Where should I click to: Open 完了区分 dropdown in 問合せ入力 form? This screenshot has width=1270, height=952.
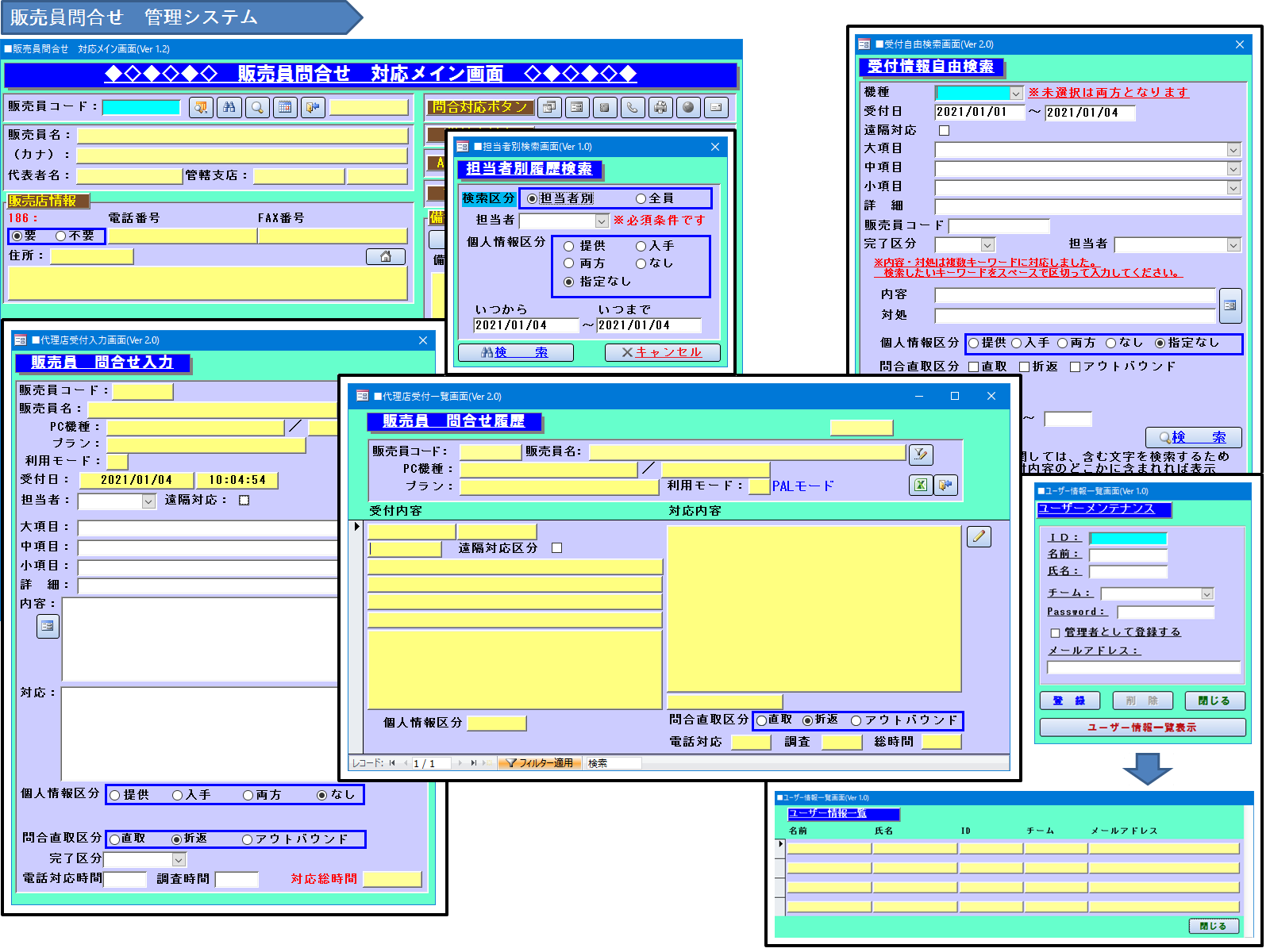pyautogui.click(x=179, y=859)
